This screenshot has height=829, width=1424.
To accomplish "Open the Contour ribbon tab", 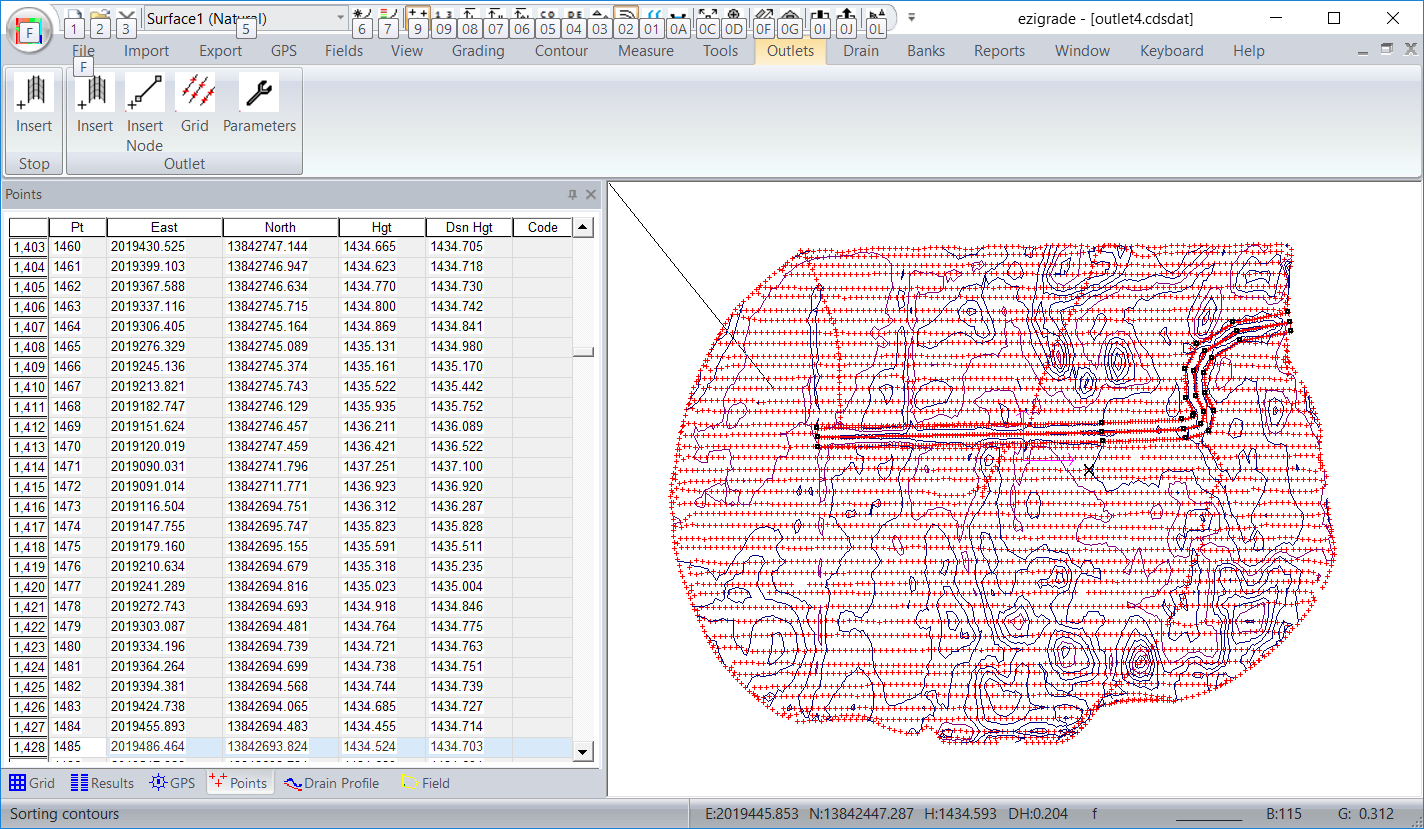I will [561, 51].
